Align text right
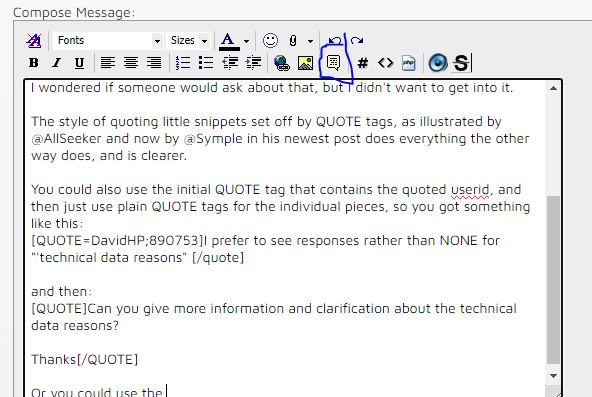The height and width of the screenshot is (397, 592). click(x=154, y=63)
